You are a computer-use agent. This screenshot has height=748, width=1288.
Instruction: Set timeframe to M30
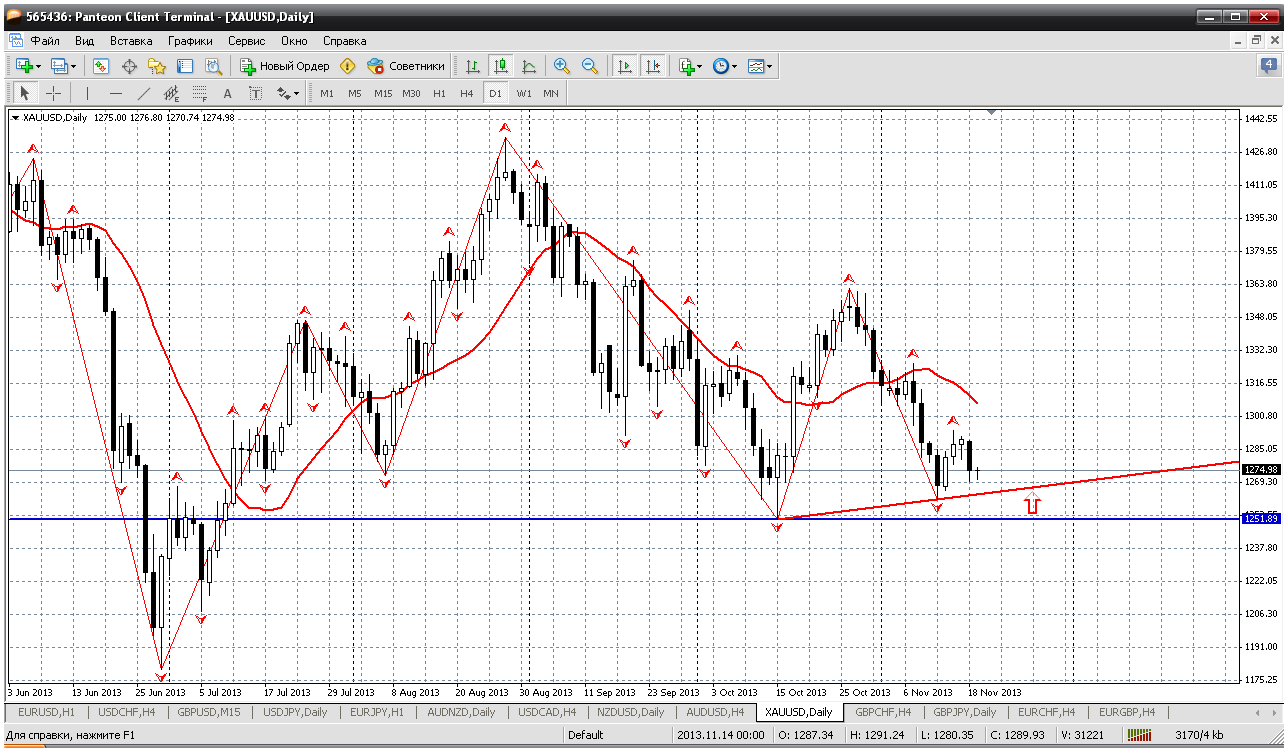click(x=411, y=93)
